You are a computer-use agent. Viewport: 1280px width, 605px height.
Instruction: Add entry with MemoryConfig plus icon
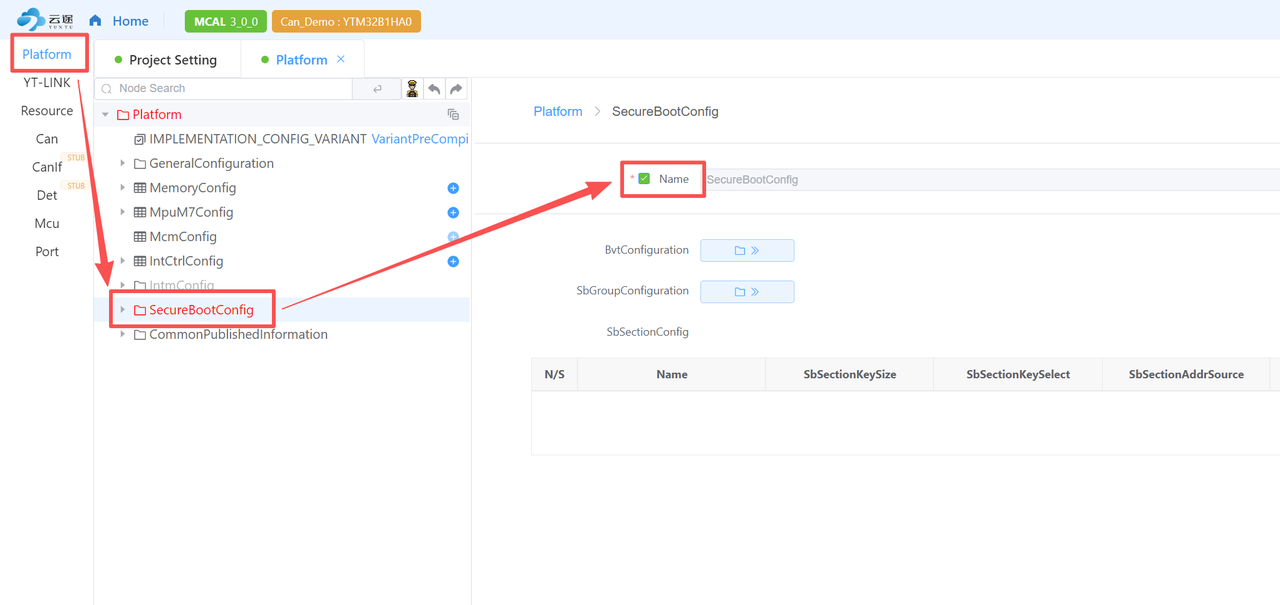pos(453,188)
